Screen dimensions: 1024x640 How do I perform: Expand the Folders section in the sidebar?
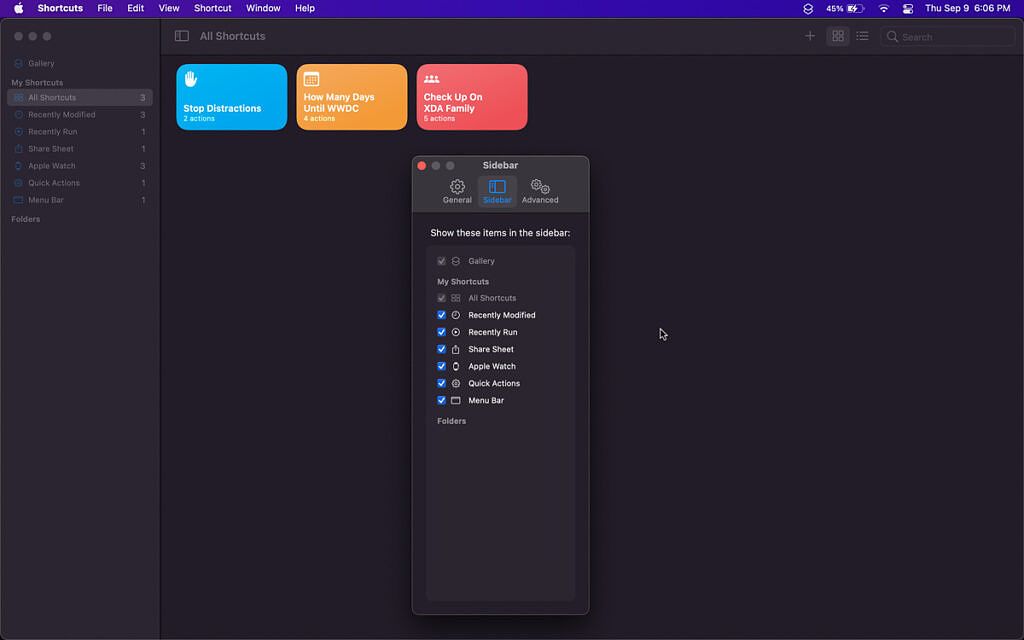(25, 218)
